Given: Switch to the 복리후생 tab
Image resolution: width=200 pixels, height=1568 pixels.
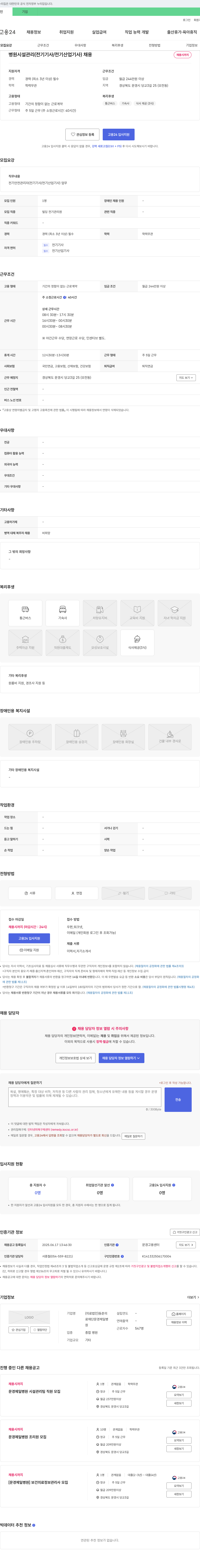Looking at the screenshot, I should 117,45.
